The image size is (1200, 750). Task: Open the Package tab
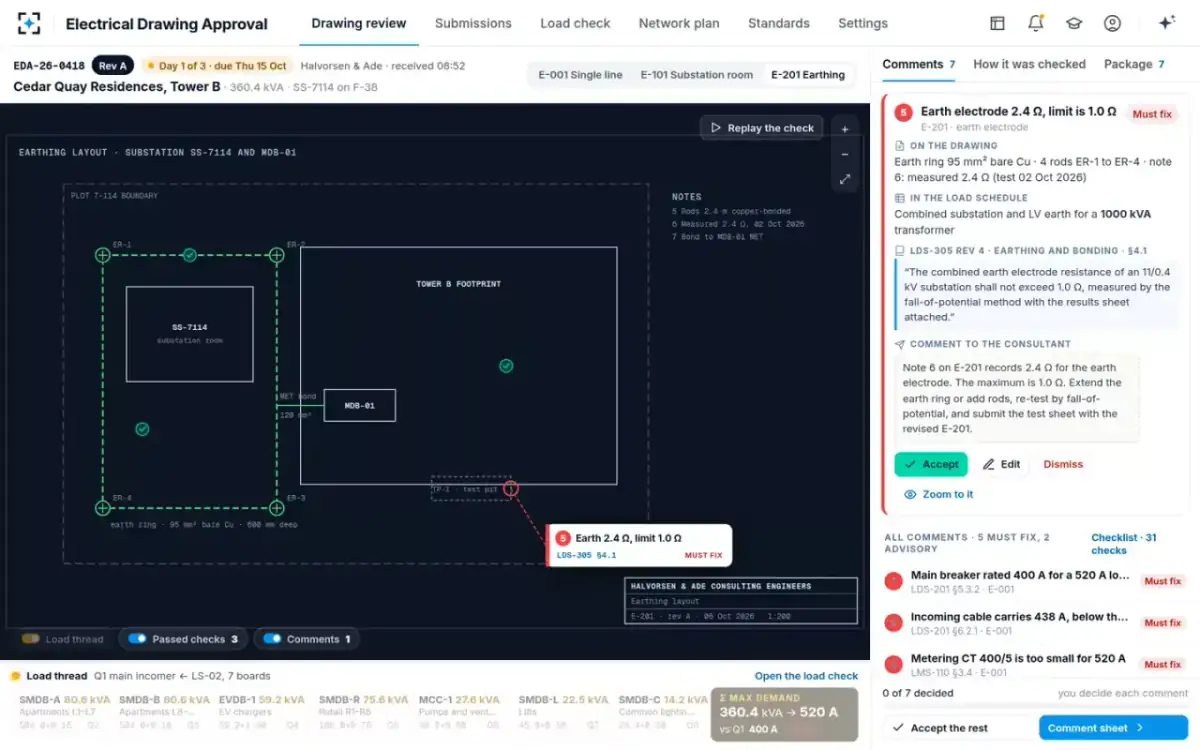coord(1134,64)
